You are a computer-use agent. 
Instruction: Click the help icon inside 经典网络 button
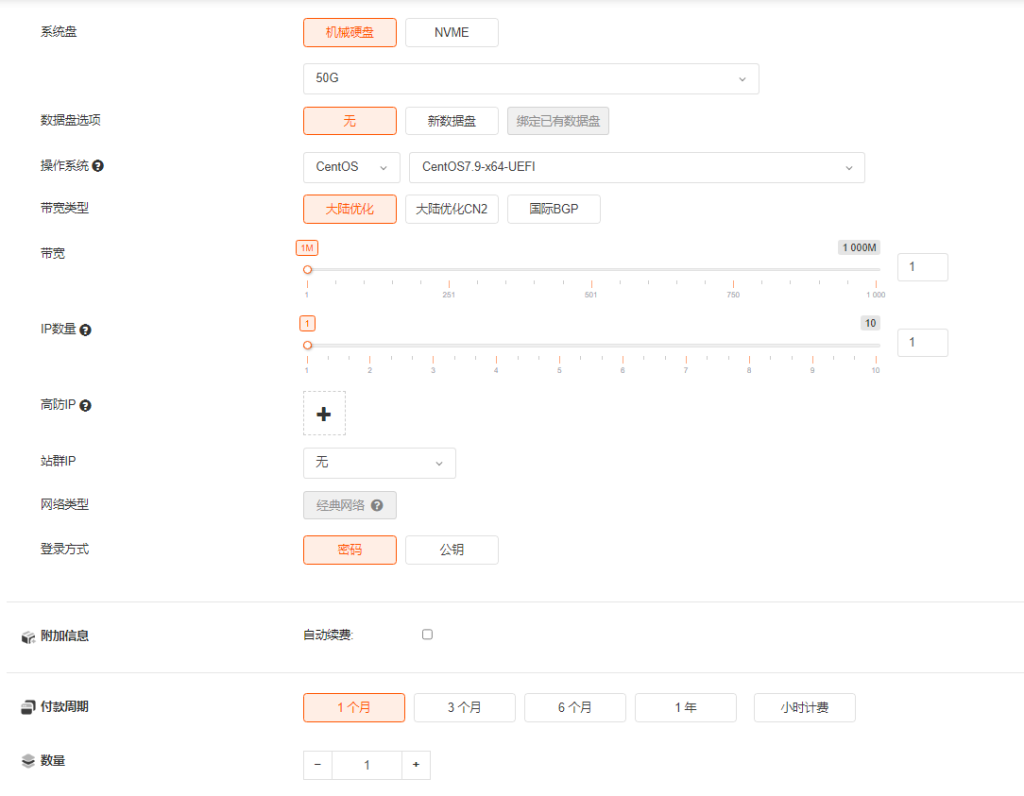click(x=377, y=506)
